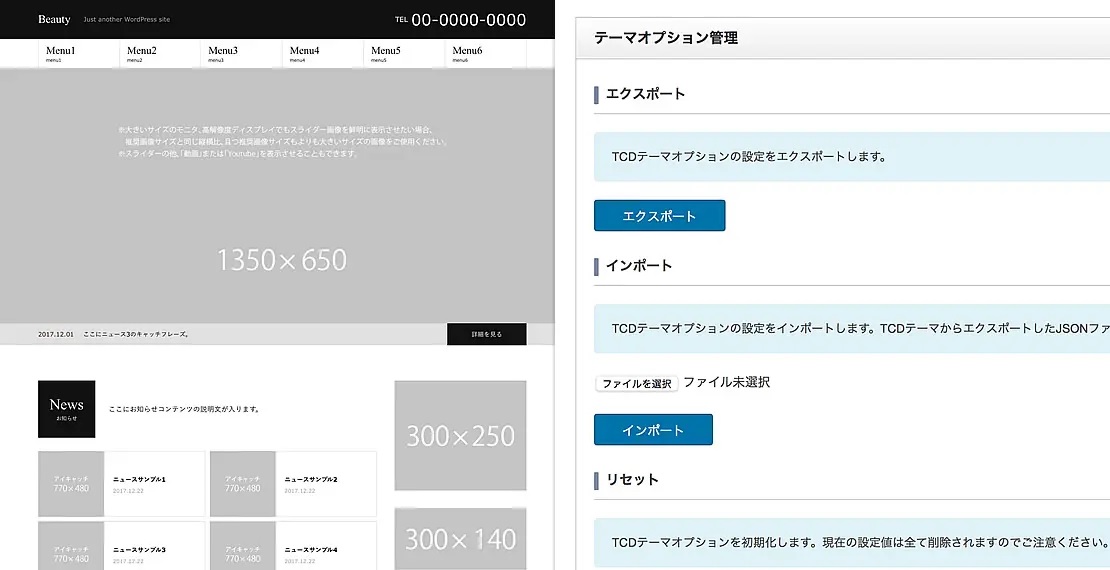Open the Menu5 navigation item
Image resolution: width=1110 pixels, height=570 pixels.
(386, 53)
